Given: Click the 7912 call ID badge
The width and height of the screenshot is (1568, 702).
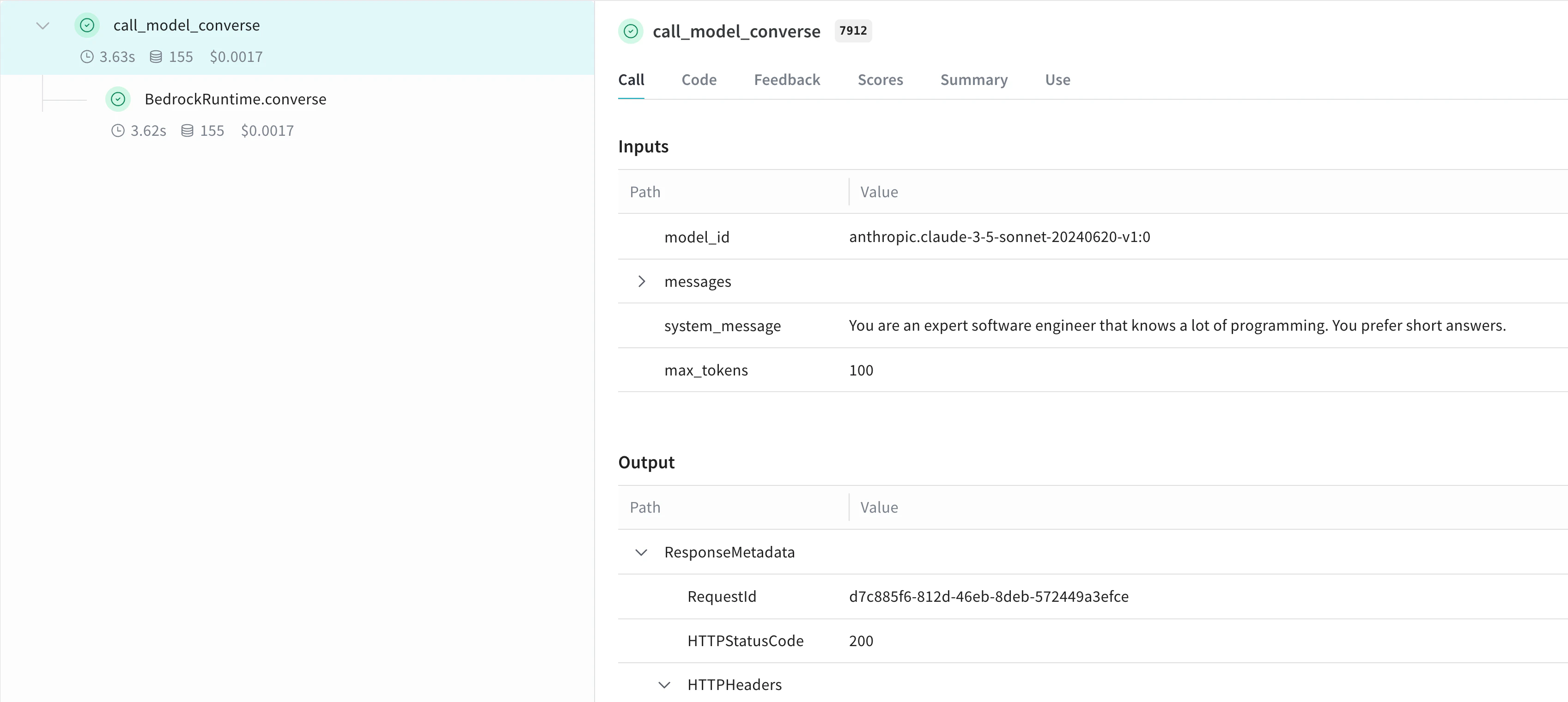Looking at the screenshot, I should (853, 30).
